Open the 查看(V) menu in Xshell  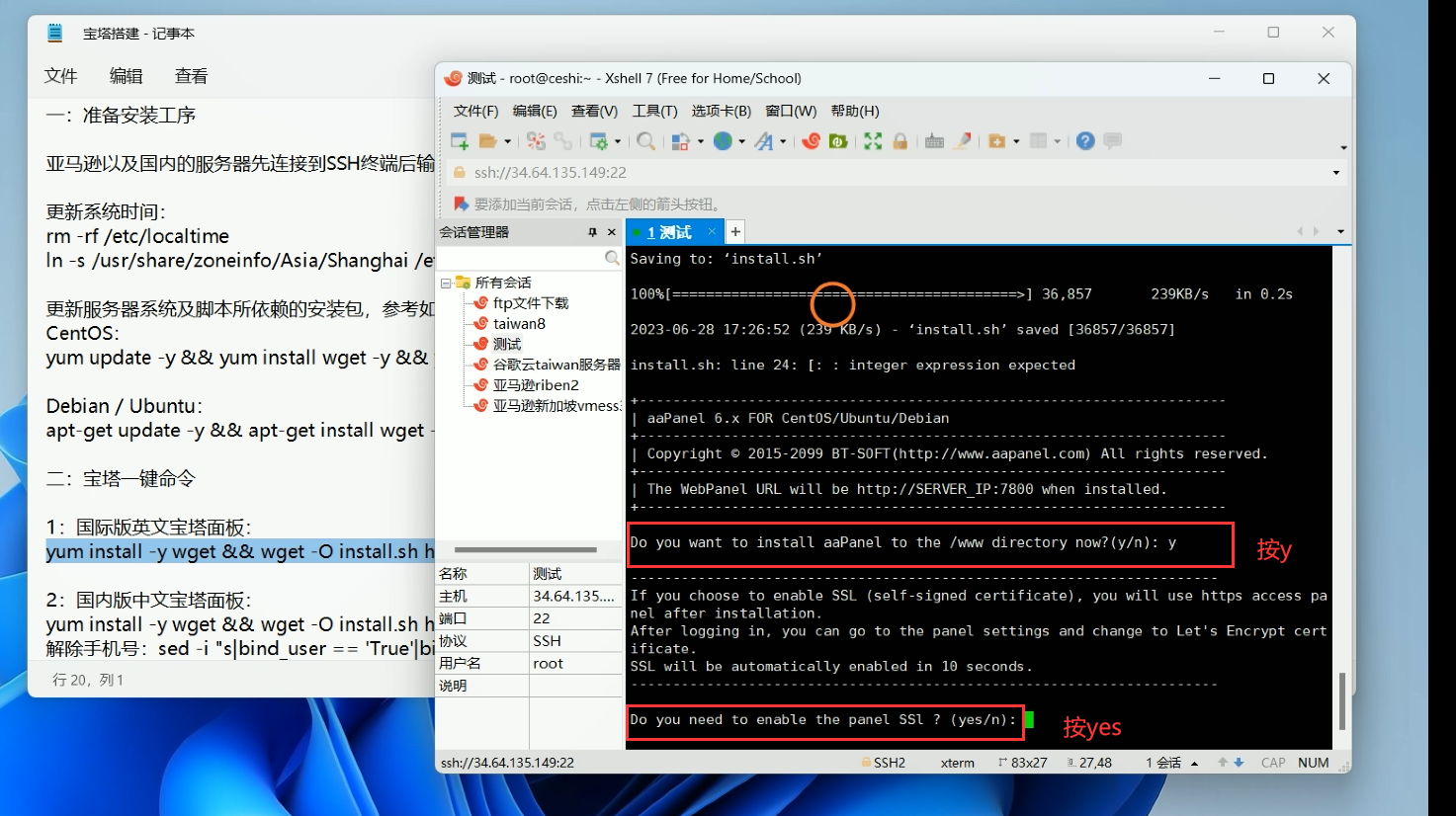pos(594,111)
